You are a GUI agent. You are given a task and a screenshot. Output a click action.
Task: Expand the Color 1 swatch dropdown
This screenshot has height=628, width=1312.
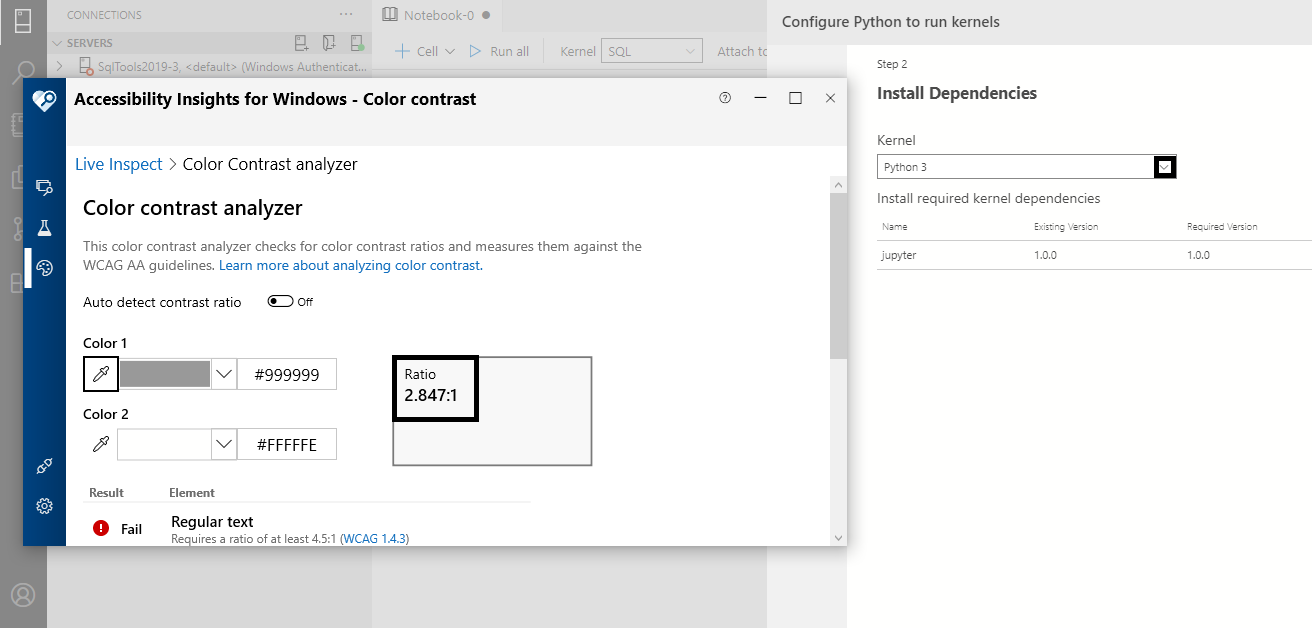click(222, 374)
